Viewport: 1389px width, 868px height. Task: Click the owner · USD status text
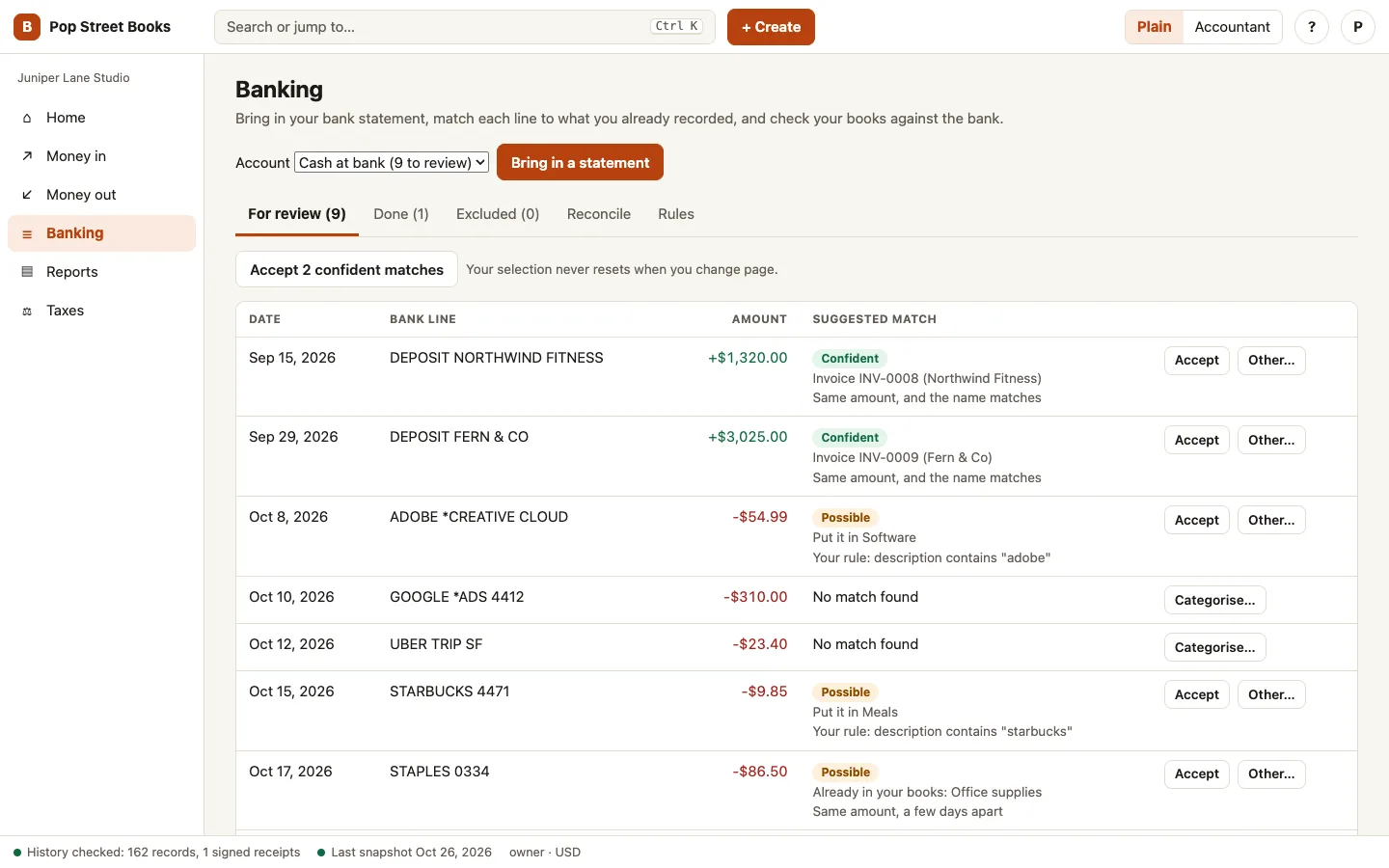point(545,853)
